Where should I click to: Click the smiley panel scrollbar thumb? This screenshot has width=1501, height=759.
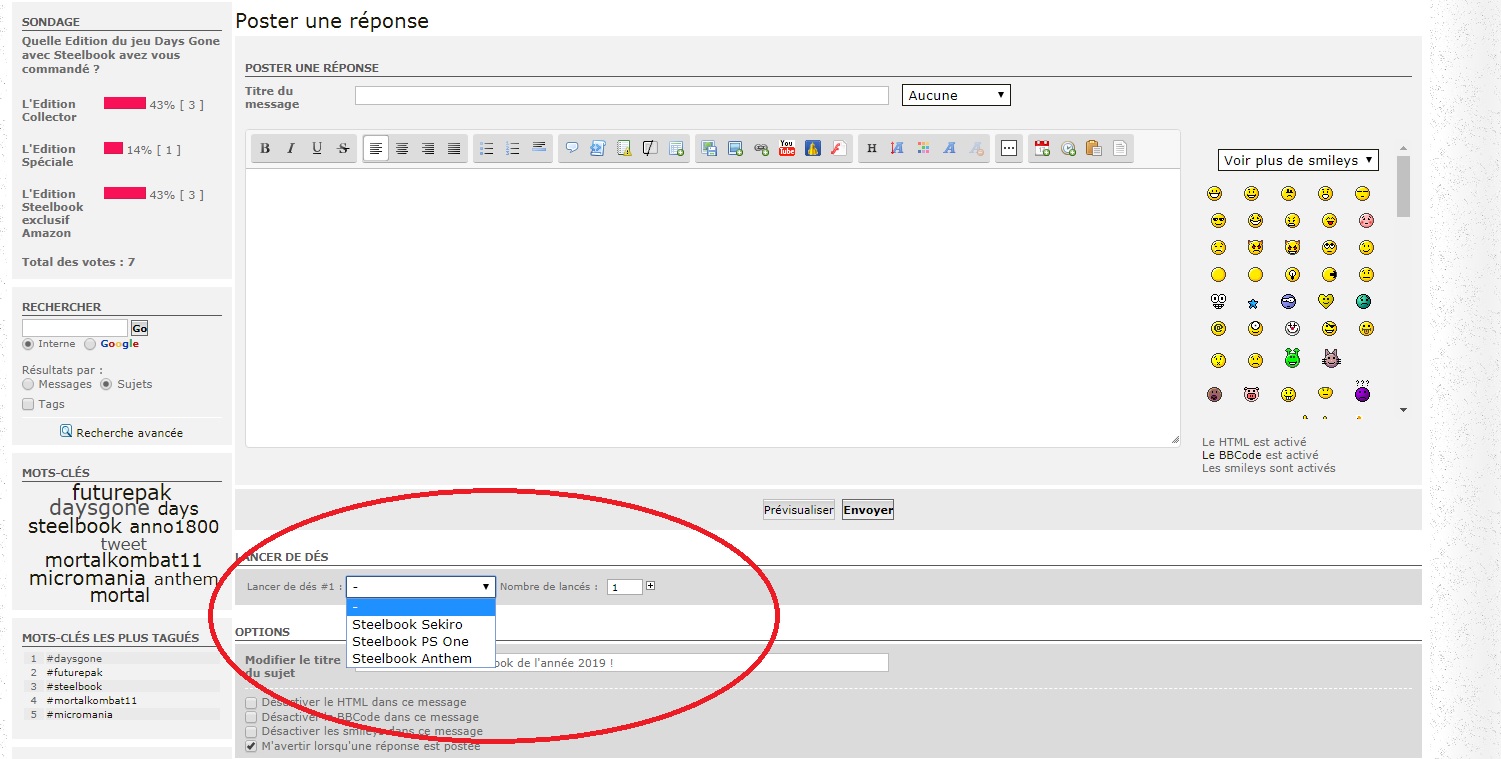tap(1403, 186)
